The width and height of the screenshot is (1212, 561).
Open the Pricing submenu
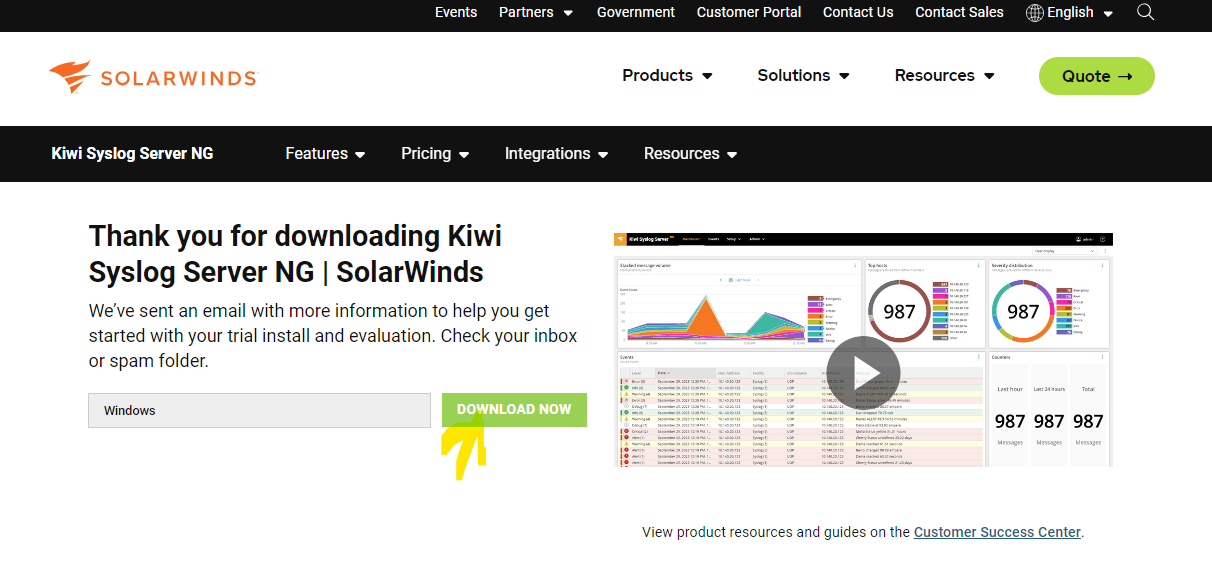tap(435, 154)
